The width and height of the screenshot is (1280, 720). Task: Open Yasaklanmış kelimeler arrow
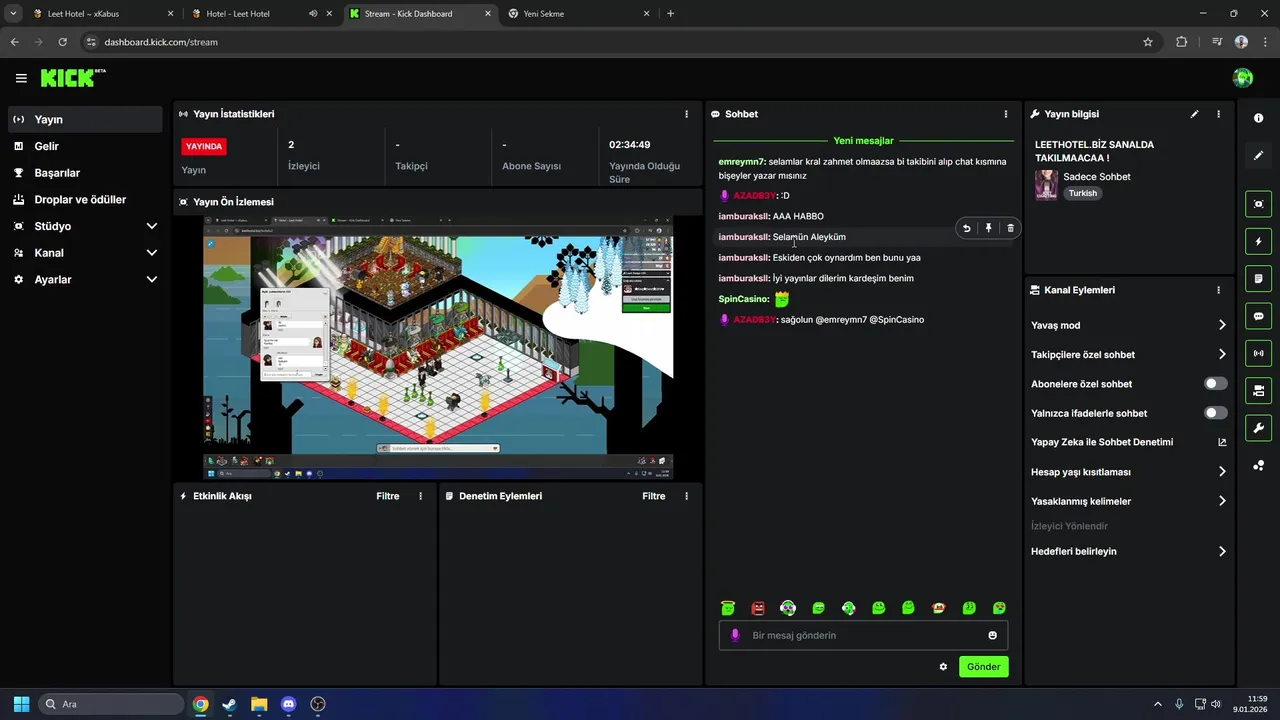click(x=1222, y=501)
